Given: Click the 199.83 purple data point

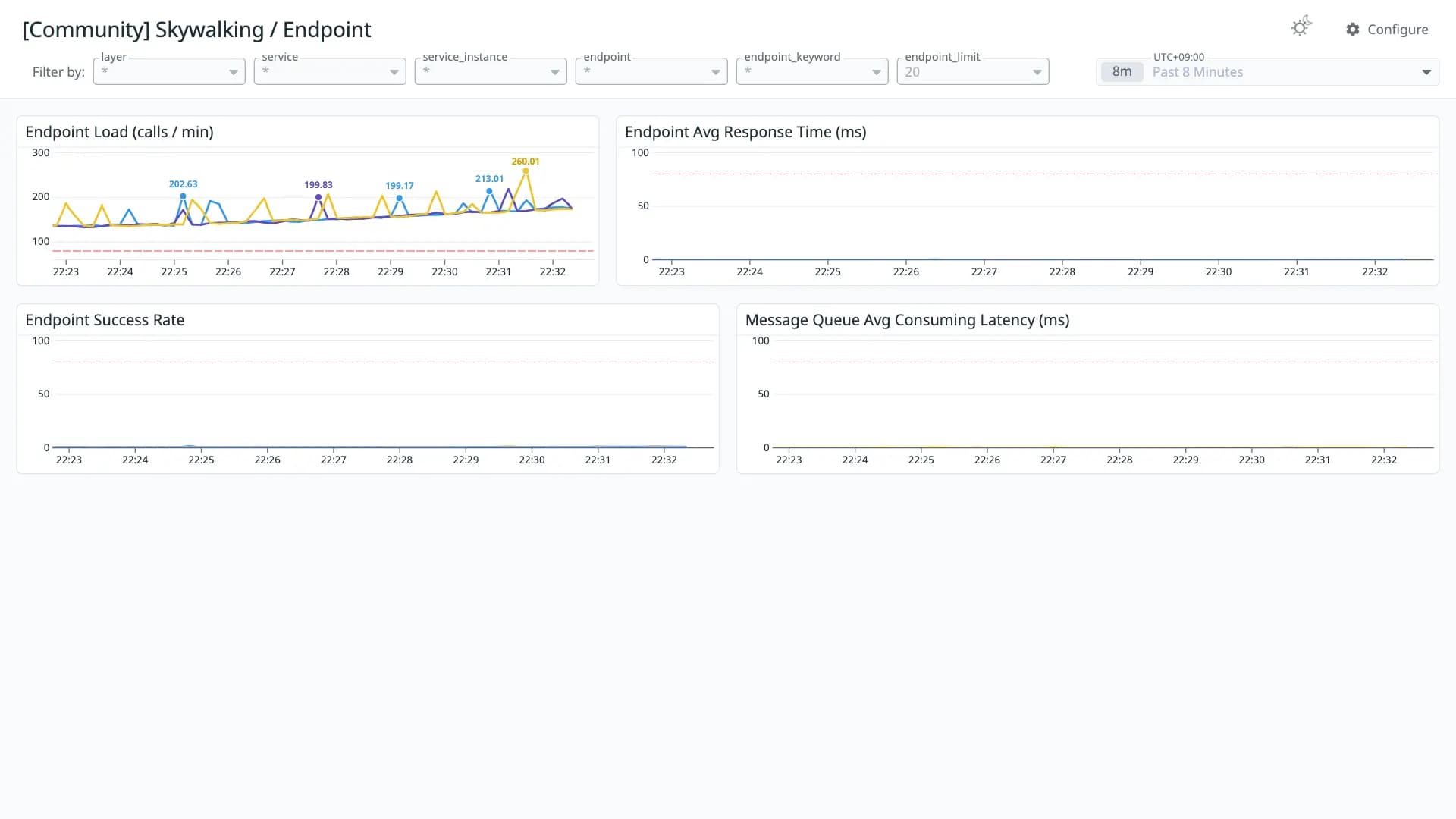Looking at the screenshot, I should tap(318, 197).
